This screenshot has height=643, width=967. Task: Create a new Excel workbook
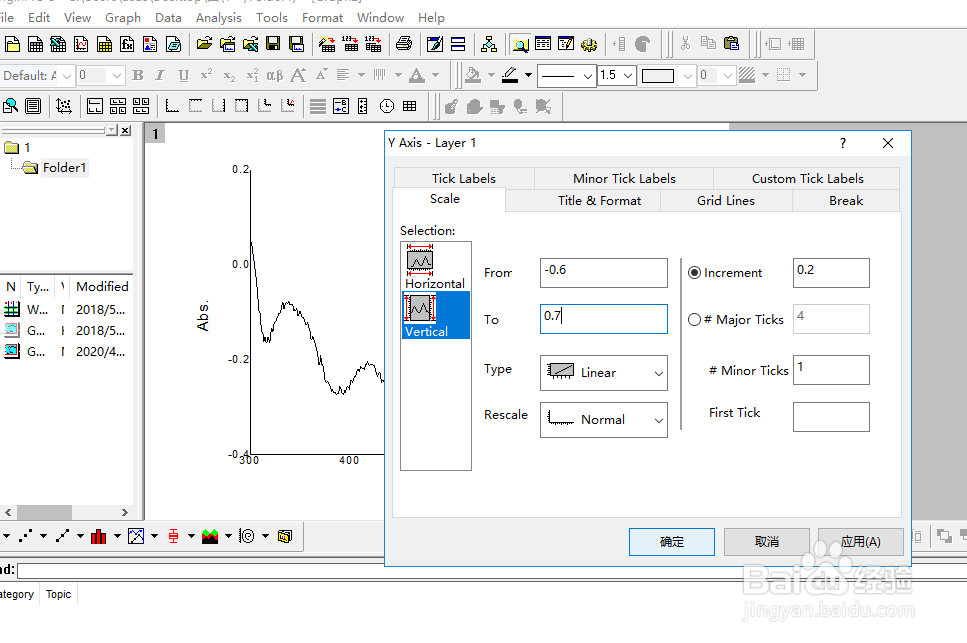tap(58, 44)
